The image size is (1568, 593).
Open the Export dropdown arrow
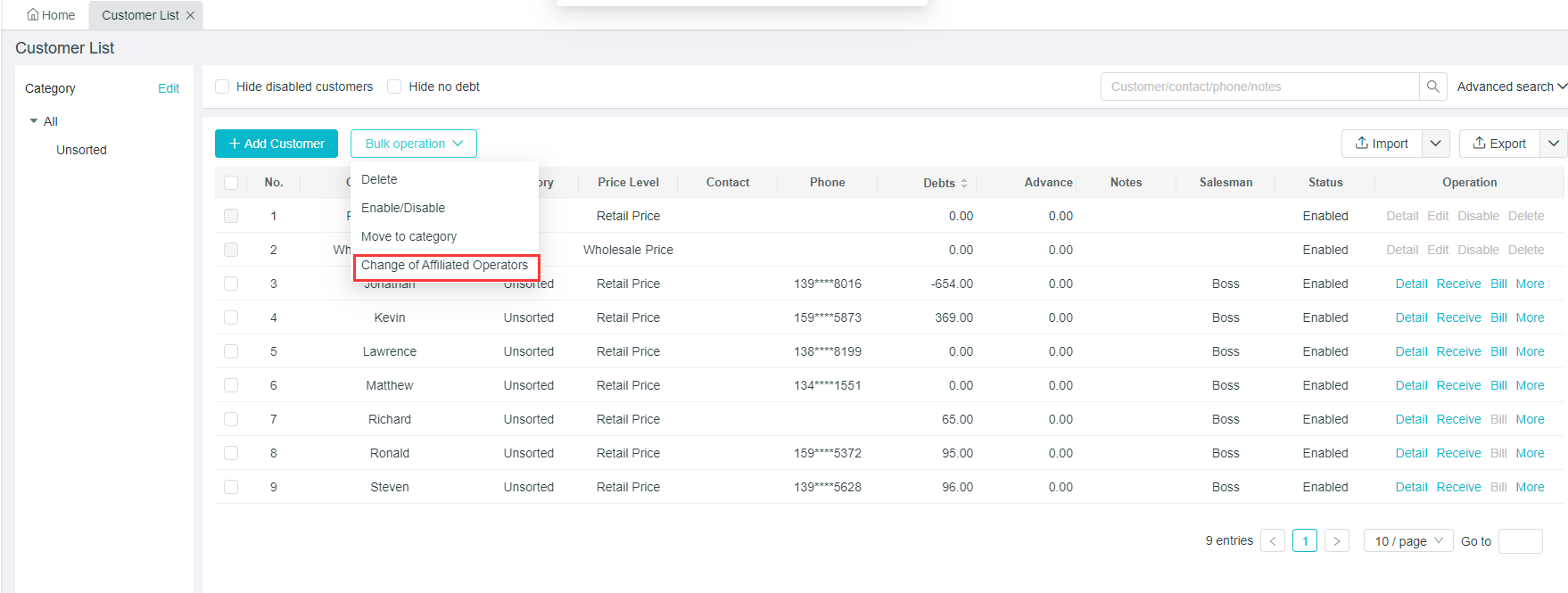pyautogui.click(x=1553, y=144)
